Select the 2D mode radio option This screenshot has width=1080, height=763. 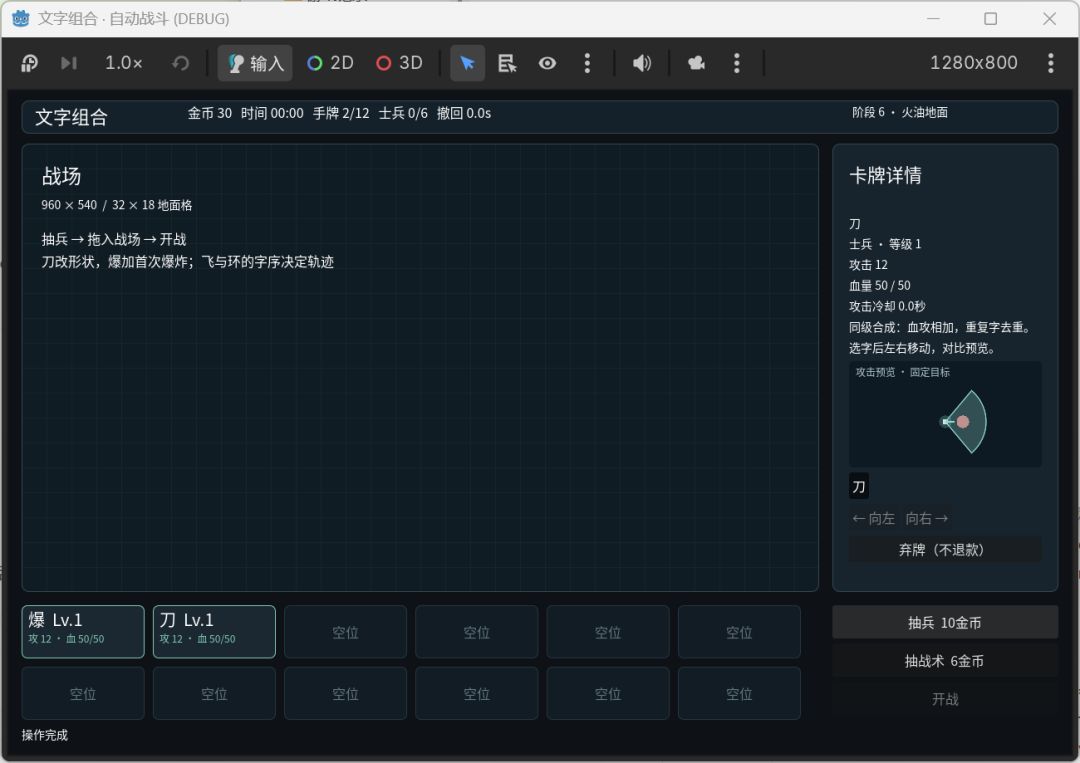(x=331, y=63)
